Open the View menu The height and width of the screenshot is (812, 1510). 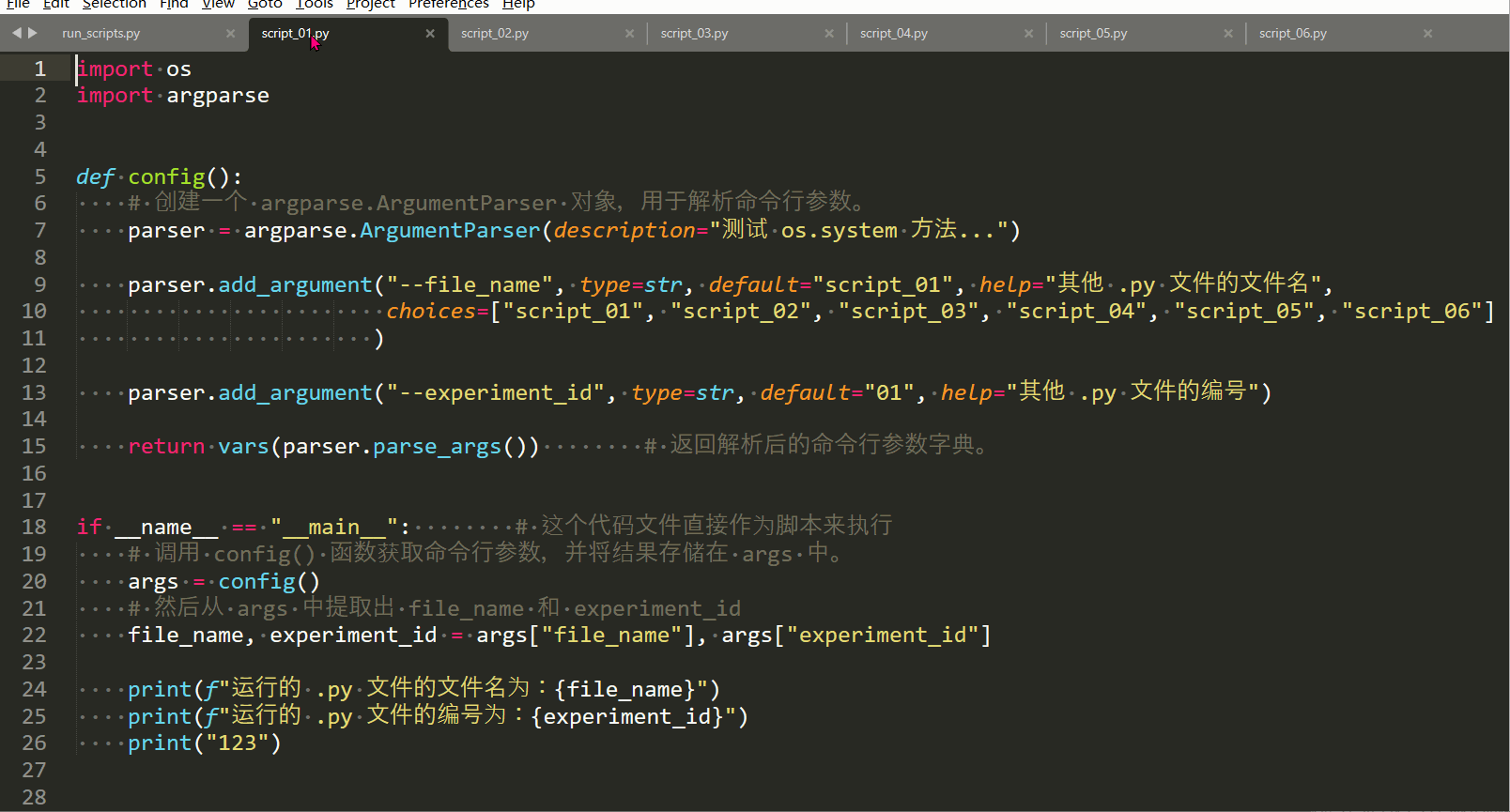click(x=218, y=4)
